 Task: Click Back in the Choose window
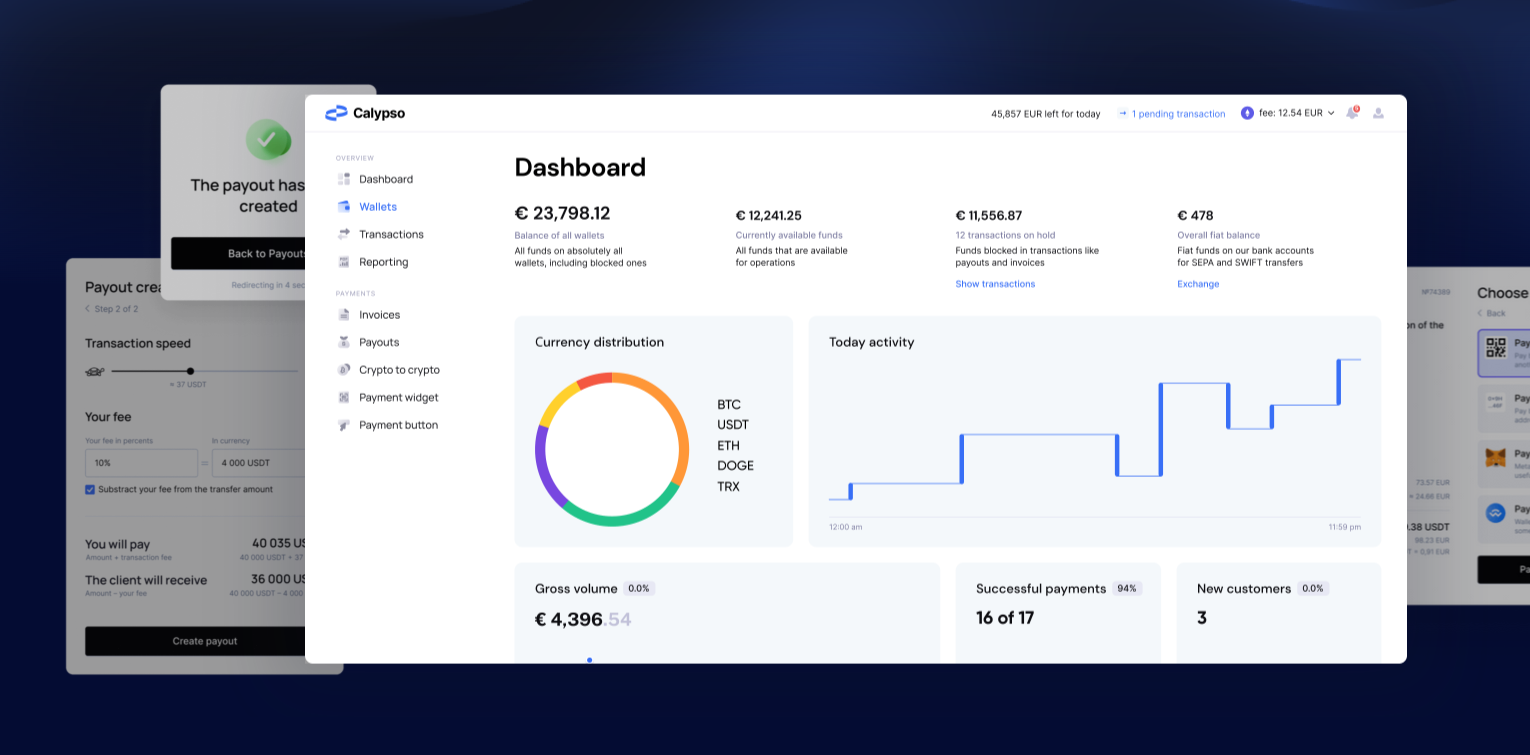point(1492,313)
